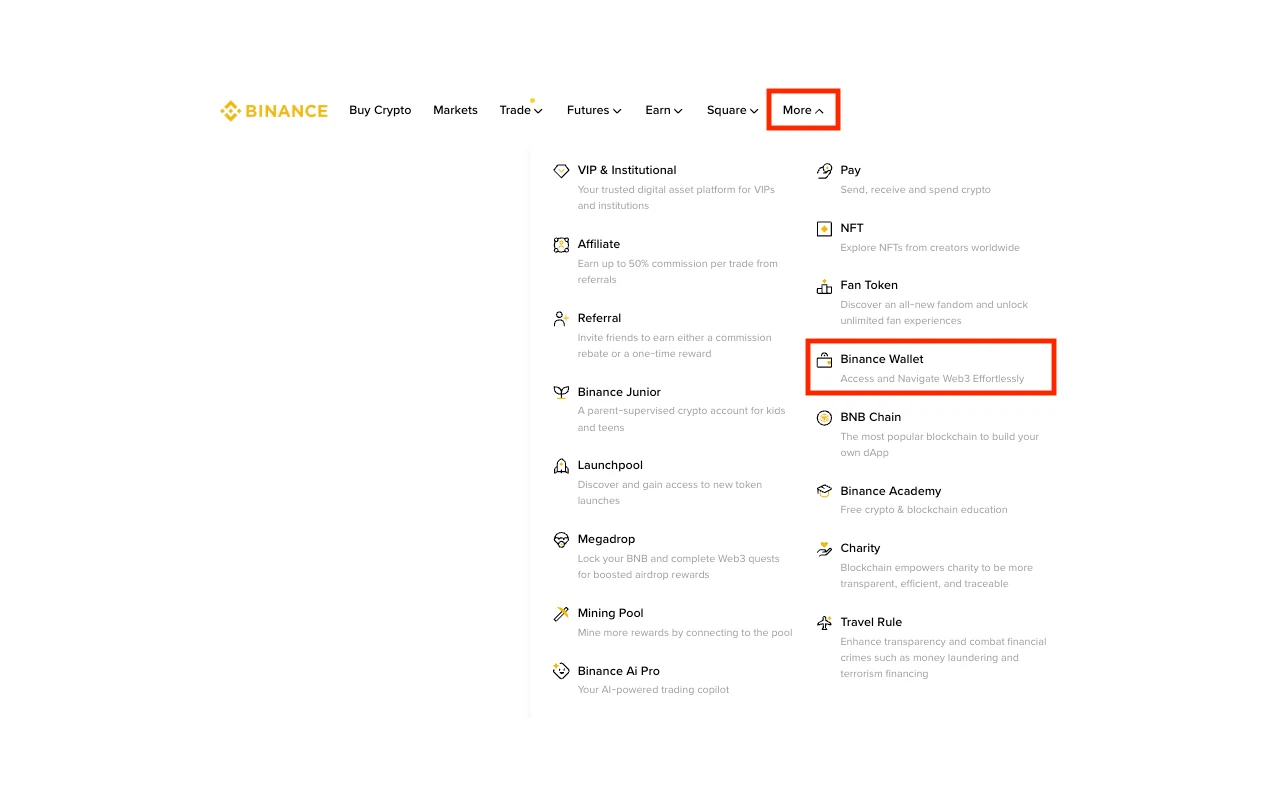Click the Affiliate icon
Image resolution: width=1280 pixels, height=800 pixels.
tap(561, 245)
